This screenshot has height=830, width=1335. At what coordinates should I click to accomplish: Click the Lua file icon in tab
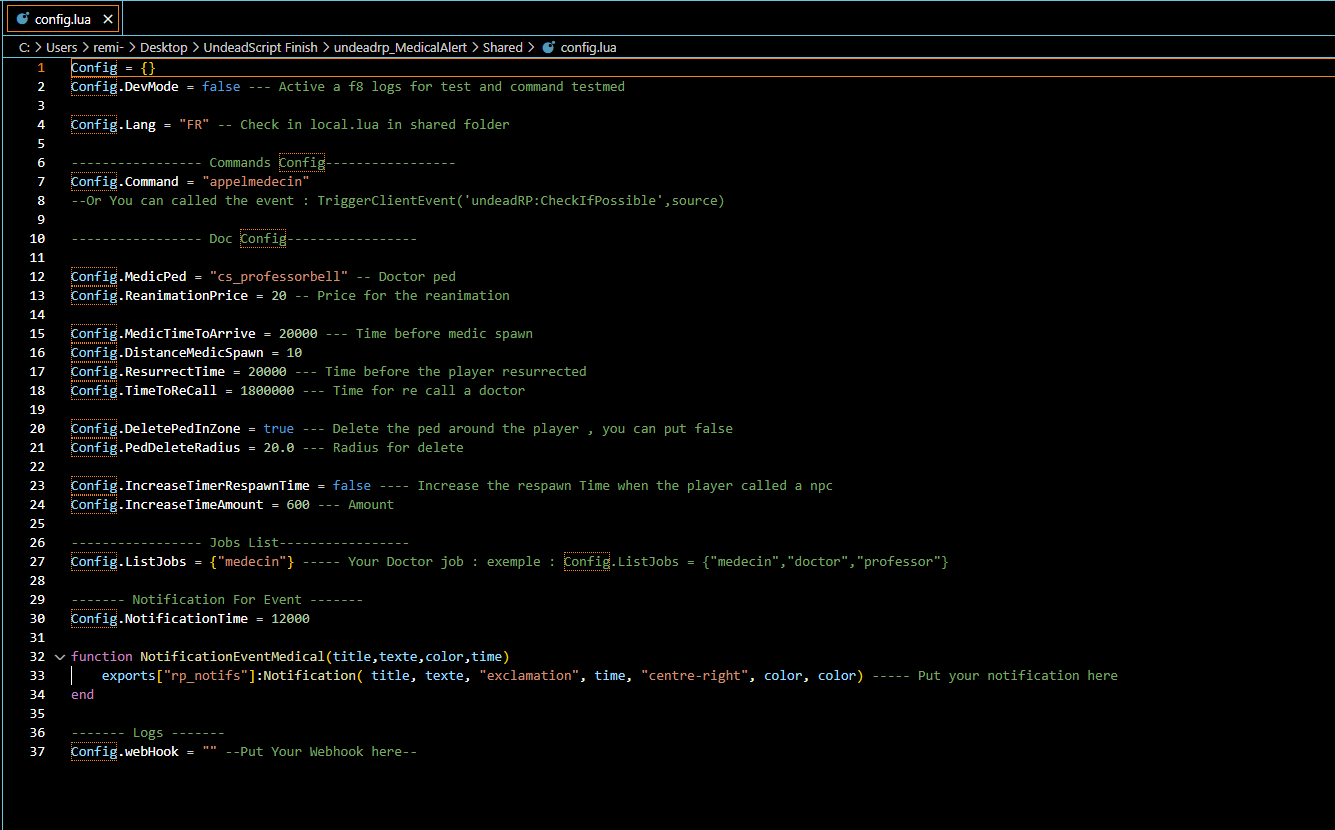(x=22, y=19)
